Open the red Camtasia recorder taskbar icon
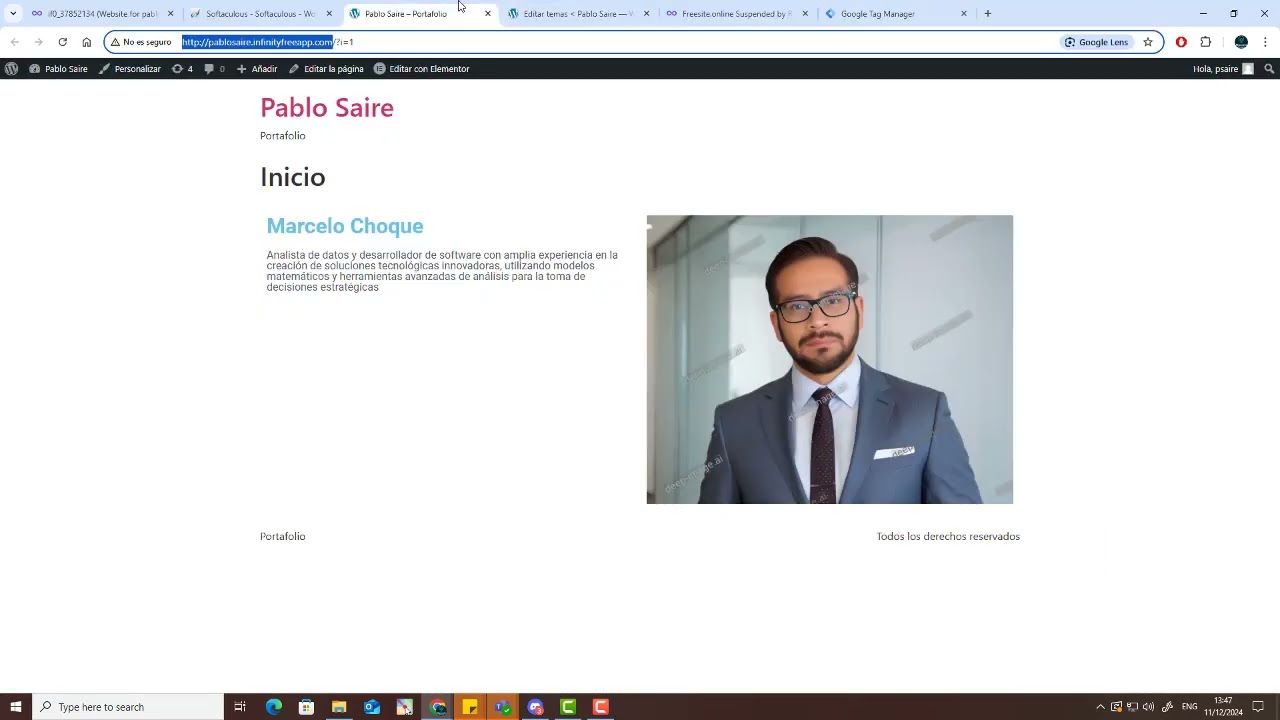The image size is (1280, 720). tap(601, 707)
